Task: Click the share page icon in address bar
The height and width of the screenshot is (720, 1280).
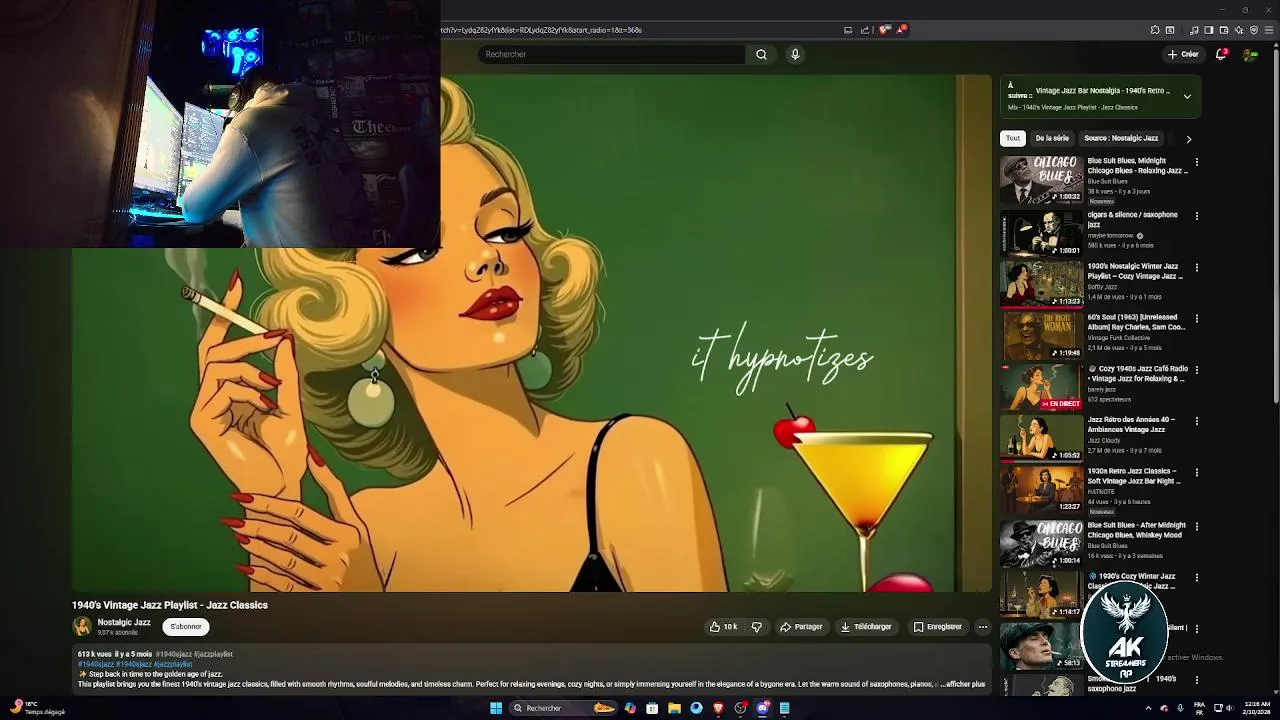Action: [864, 30]
